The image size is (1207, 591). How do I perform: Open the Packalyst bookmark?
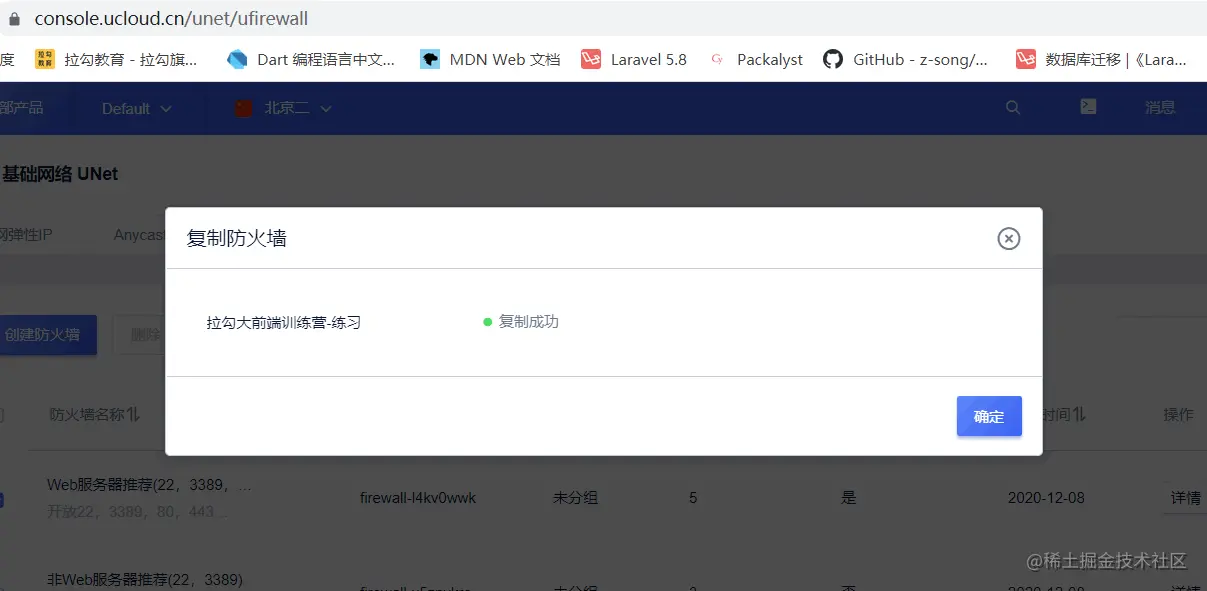tap(755, 59)
